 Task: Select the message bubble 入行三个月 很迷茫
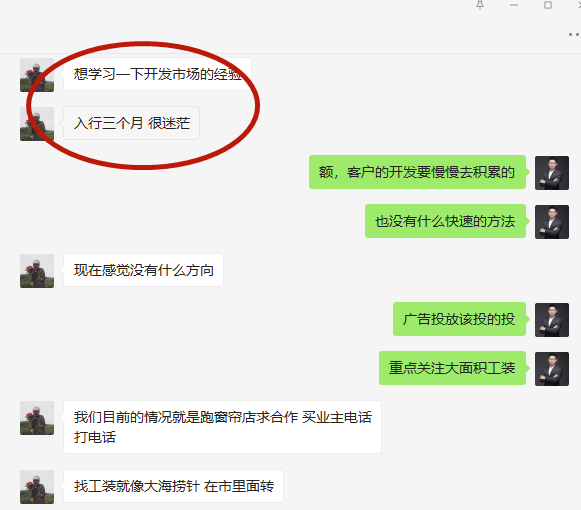click(x=132, y=123)
